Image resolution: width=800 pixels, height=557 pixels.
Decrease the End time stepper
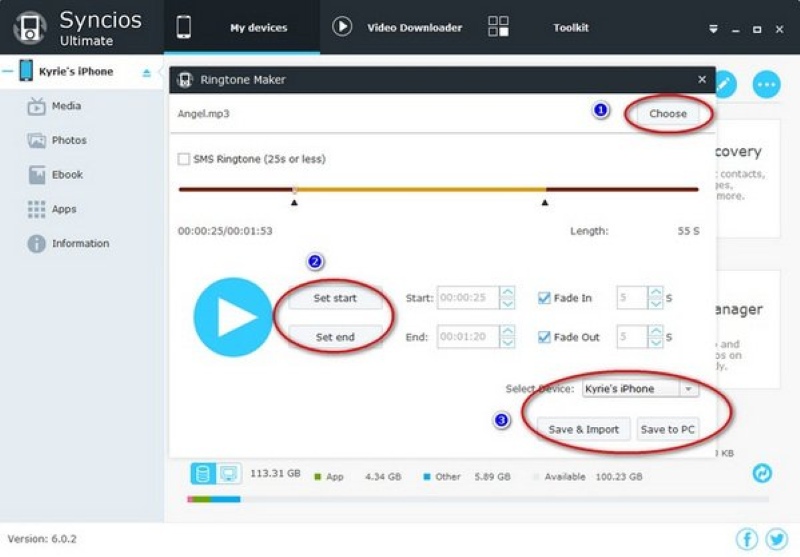[507, 343]
